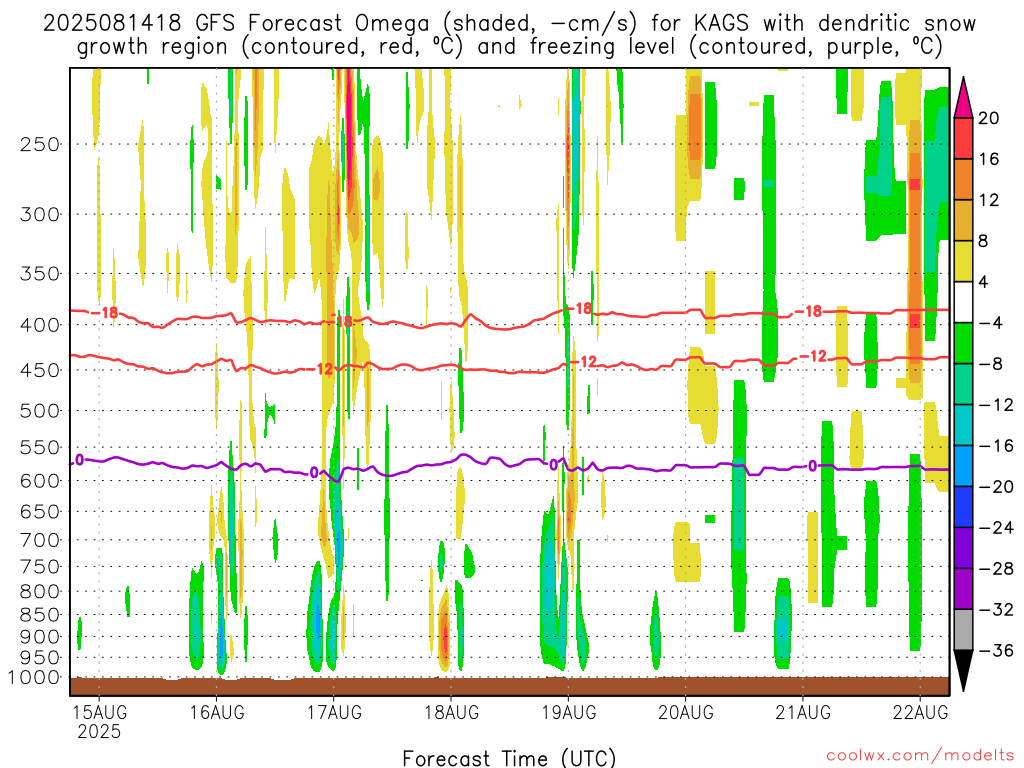The image size is (1024, 768).
Task: Click the 800 pressure level label
Action: [40, 591]
